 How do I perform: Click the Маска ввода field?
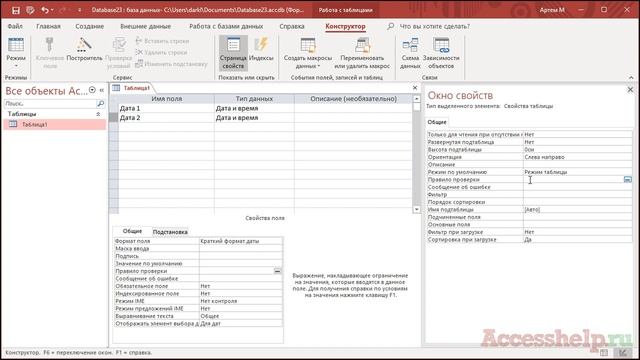pyautogui.click(x=240, y=249)
